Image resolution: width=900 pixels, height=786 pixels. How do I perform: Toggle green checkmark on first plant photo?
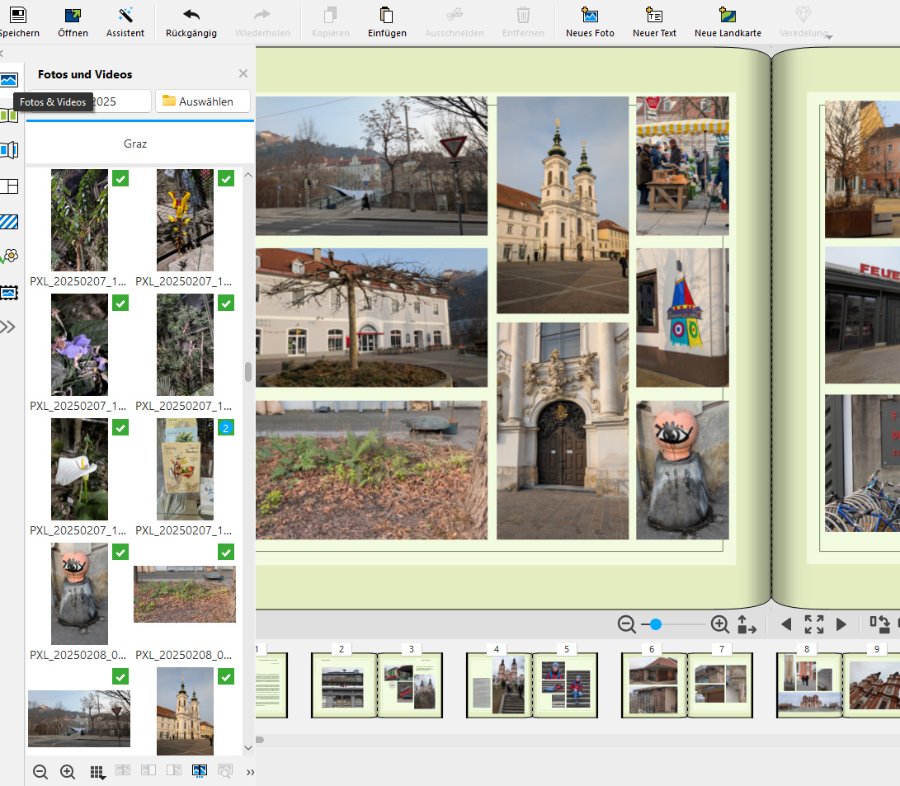coord(120,178)
